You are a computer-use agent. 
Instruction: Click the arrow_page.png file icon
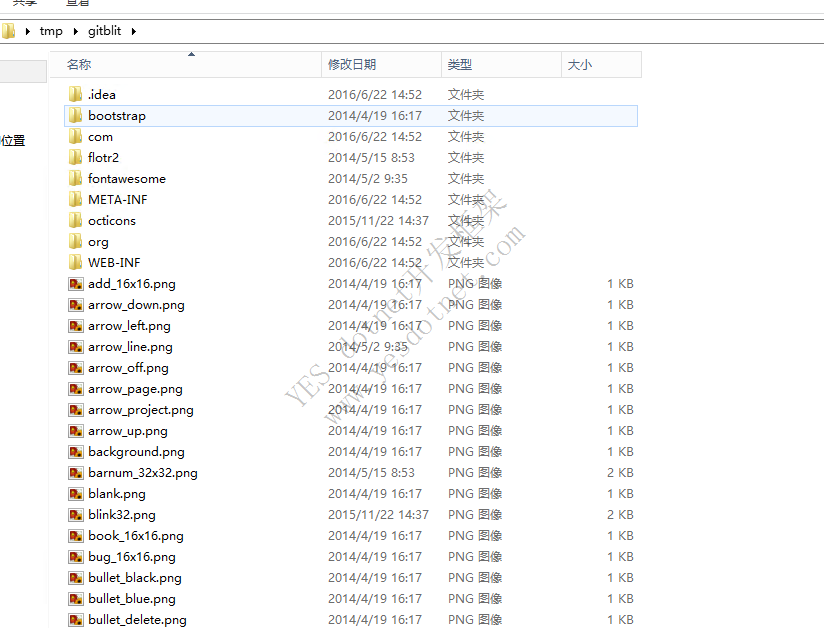click(x=76, y=389)
